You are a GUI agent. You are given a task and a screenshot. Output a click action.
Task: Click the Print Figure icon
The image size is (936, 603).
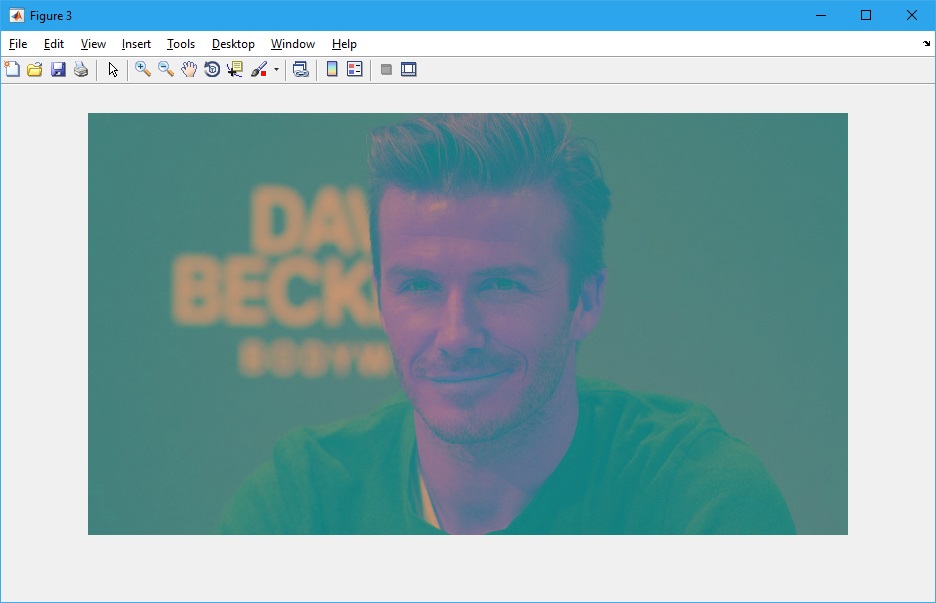[81, 70]
